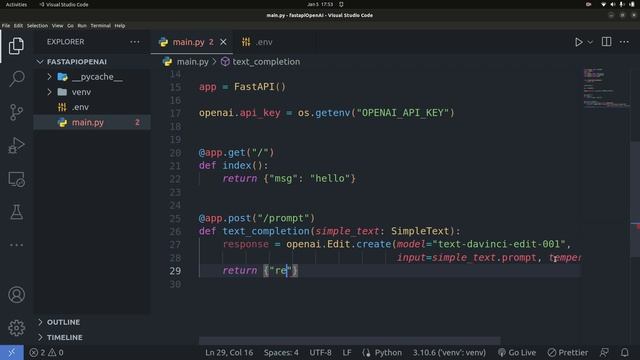Open the Accounts icon
Viewport: 640px width, 360px height.
[16, 295]
